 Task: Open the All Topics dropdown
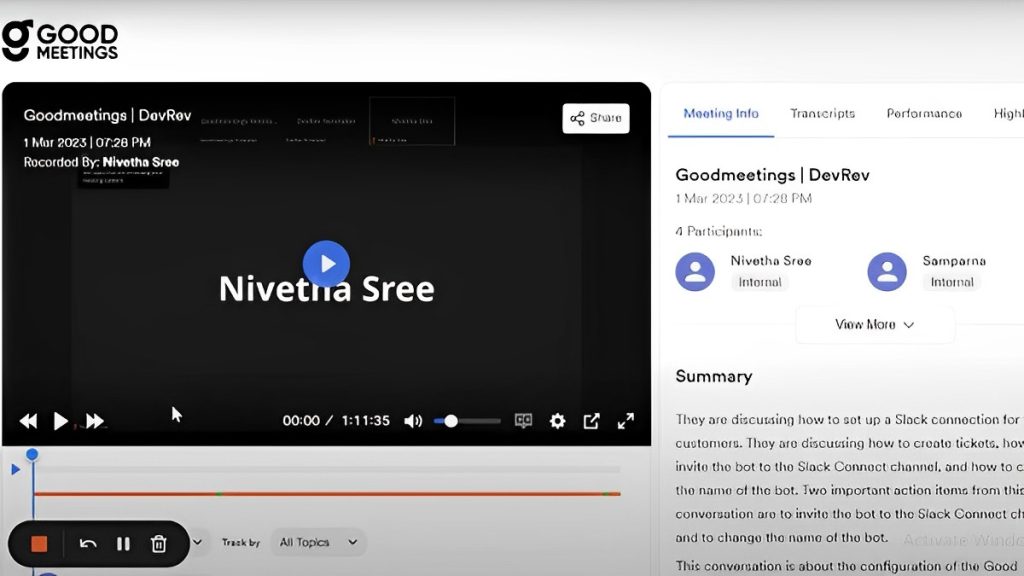318,542
